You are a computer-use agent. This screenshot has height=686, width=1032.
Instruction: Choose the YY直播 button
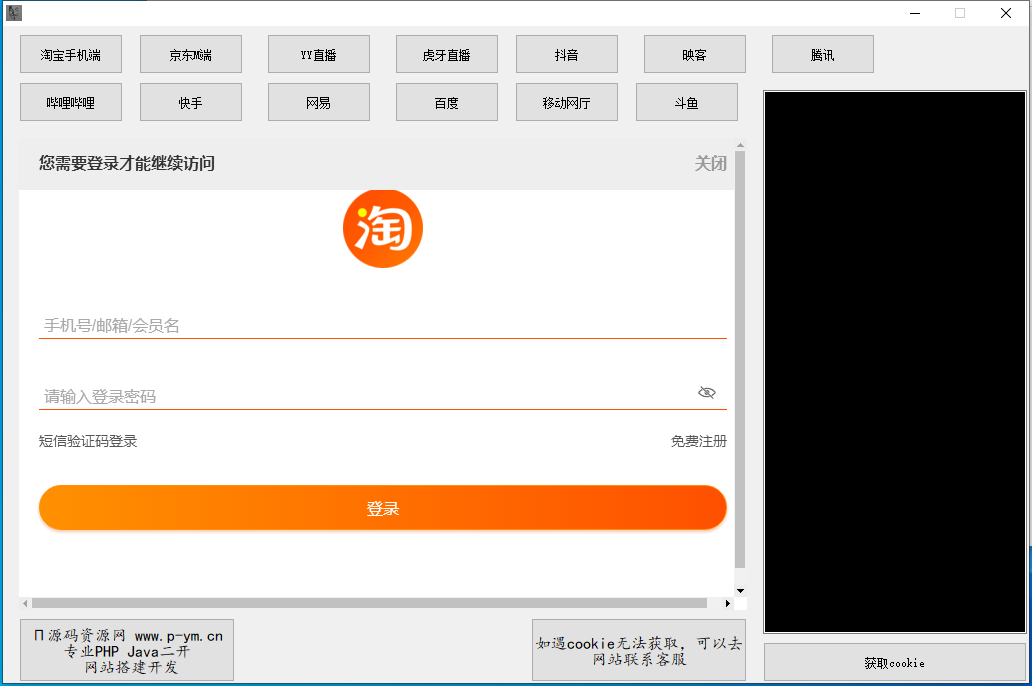coord(319,55)
